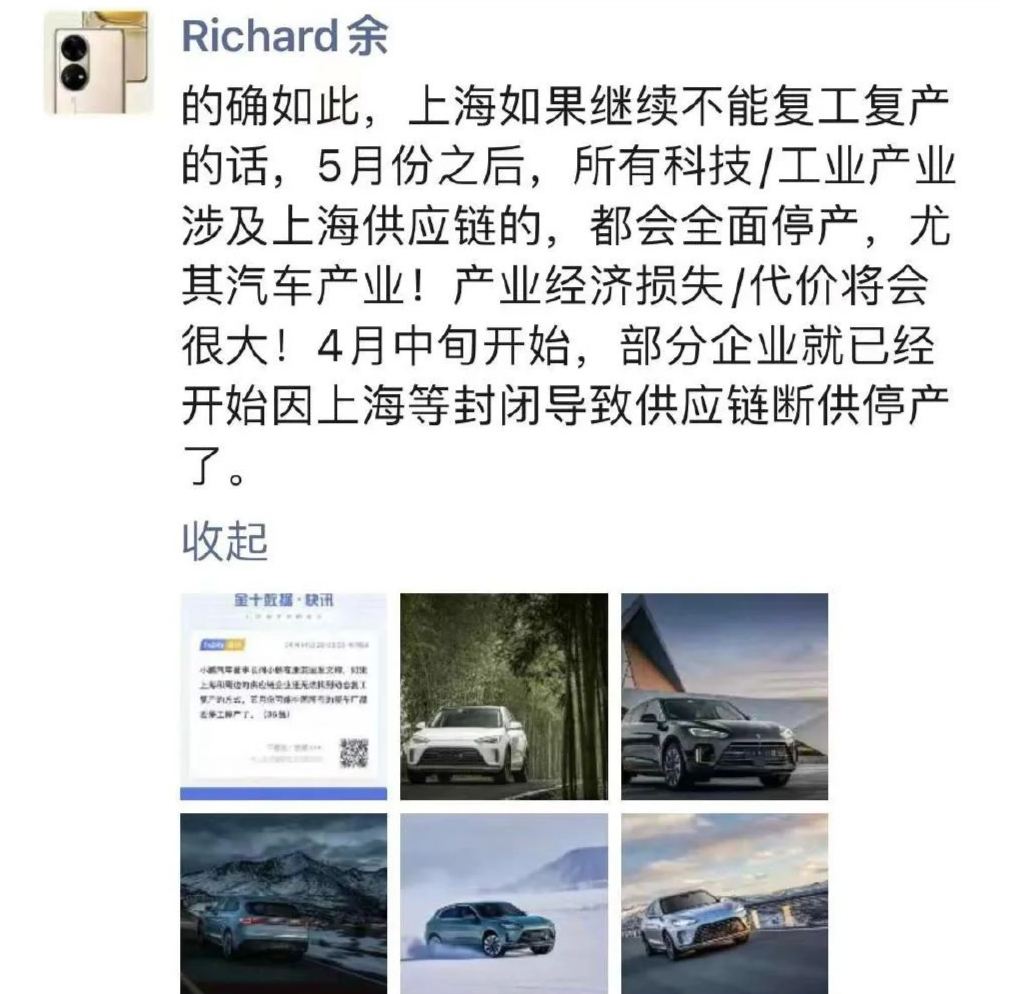Viewport: 1009px width, 994px height.
Task: Select the post line starting 的确如此
Action: 566,106
